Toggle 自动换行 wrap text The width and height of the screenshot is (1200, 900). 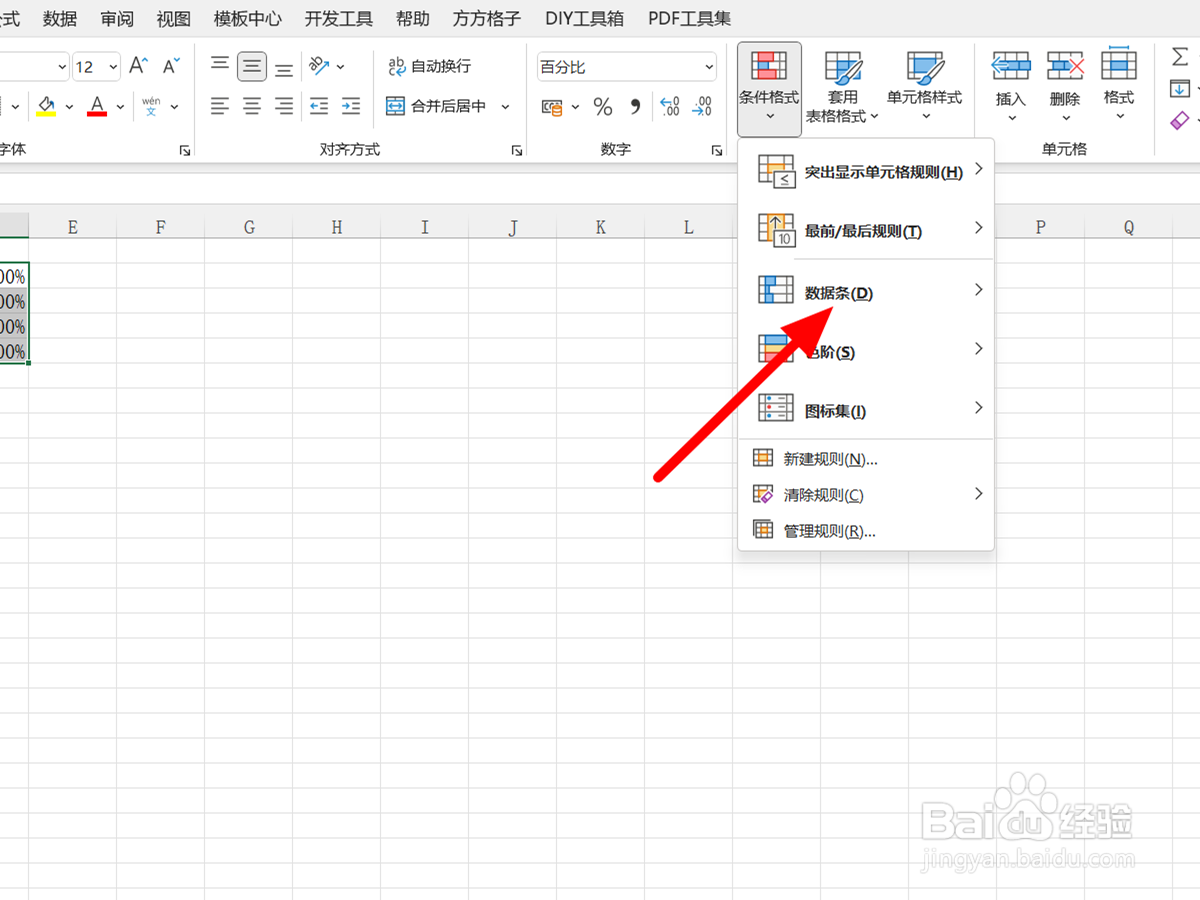[x=429, y=66]
